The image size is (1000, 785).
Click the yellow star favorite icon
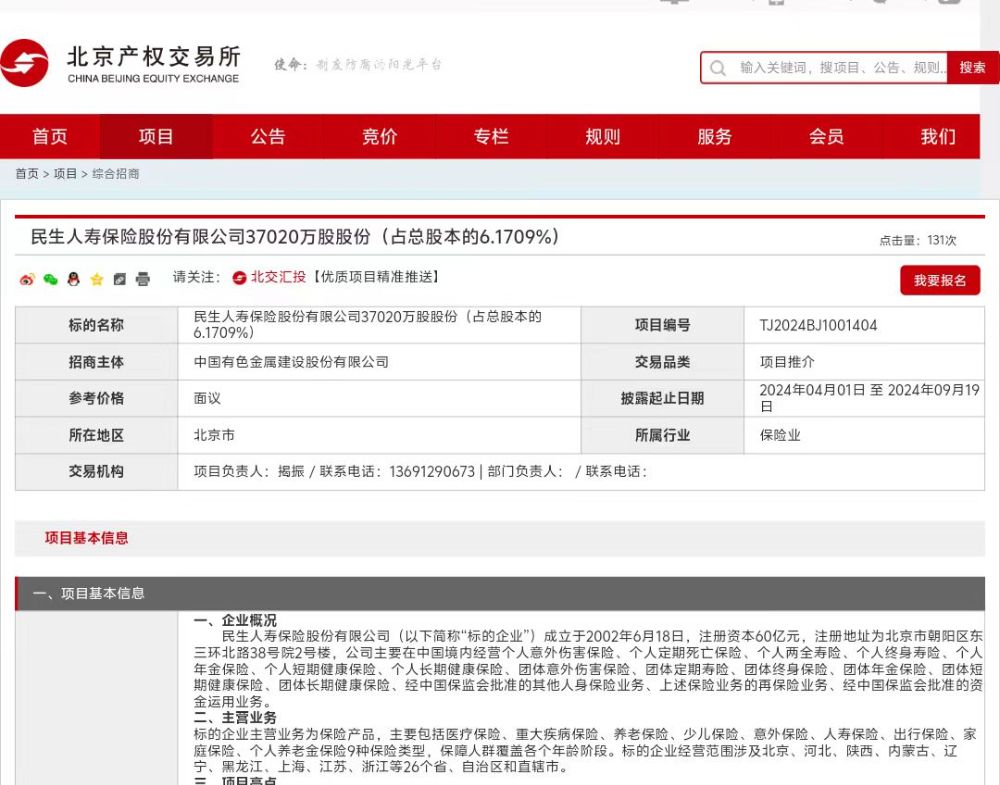(x=97, y=279)
